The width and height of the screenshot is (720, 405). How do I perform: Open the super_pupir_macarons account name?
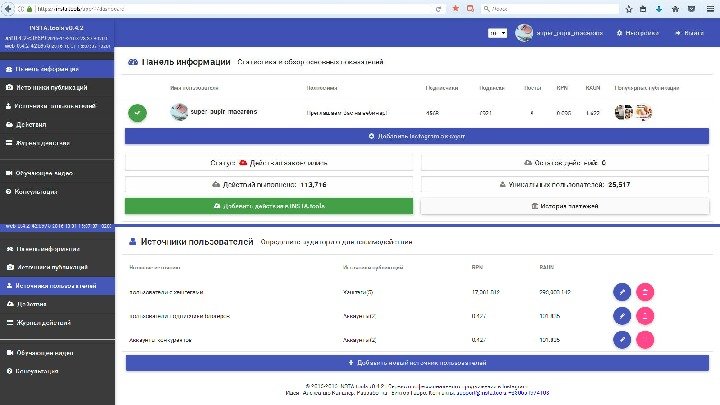tap(224, 112)
